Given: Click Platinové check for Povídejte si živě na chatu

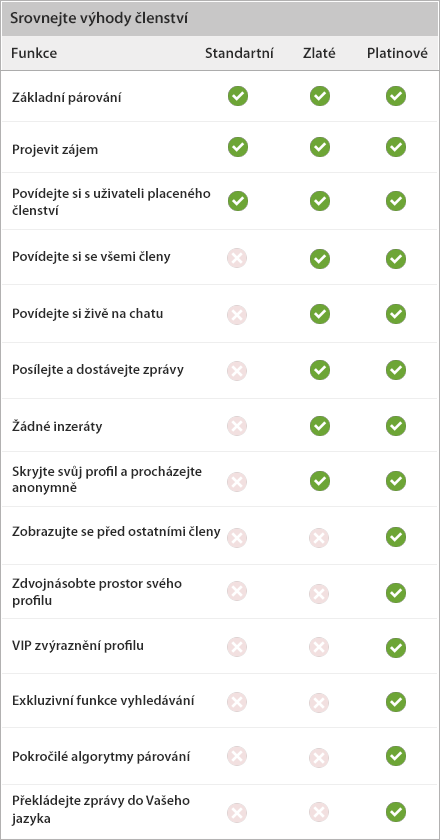Looking at the screenshot, I should coord(396,314).
